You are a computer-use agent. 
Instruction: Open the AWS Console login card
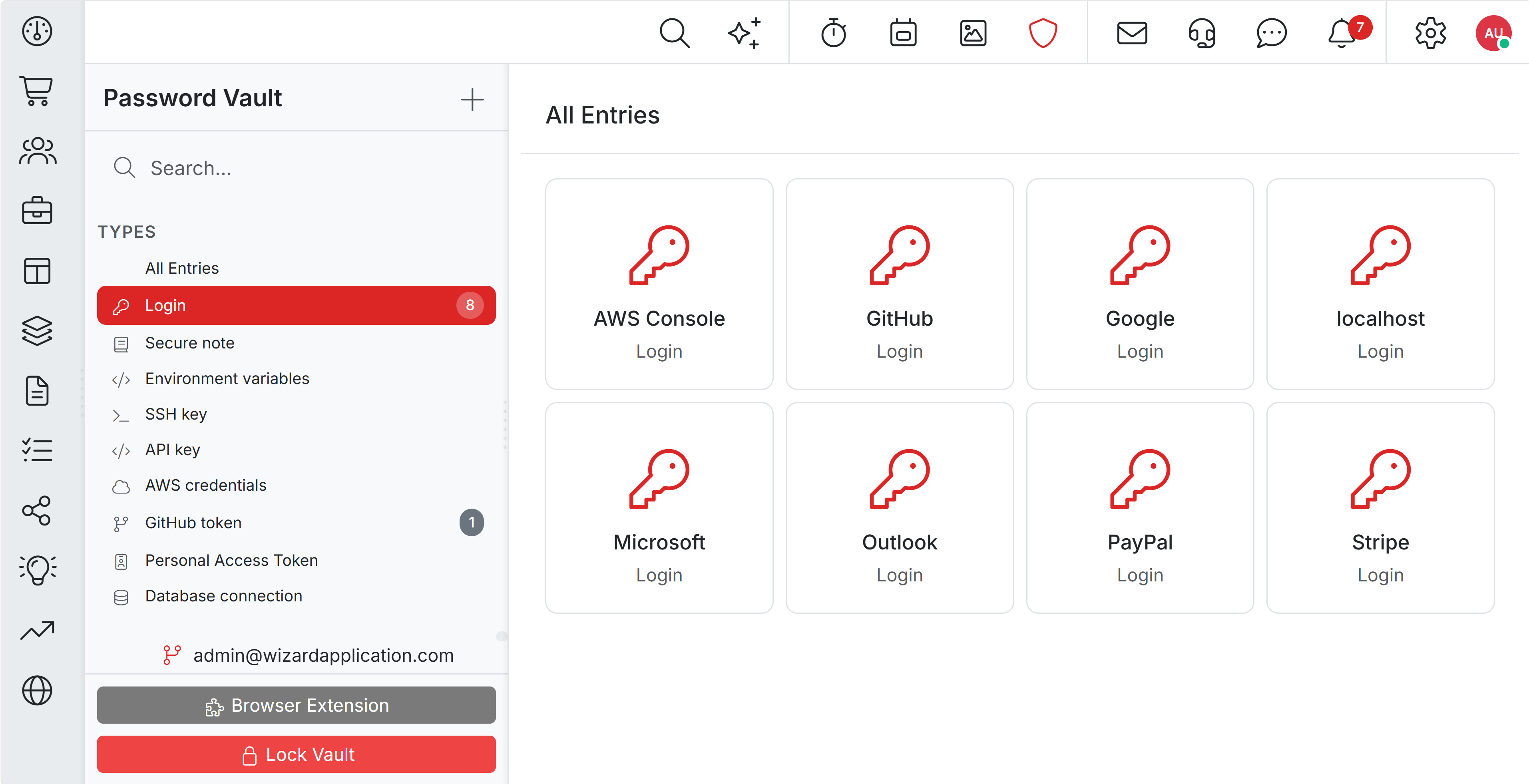click(659, 284)
